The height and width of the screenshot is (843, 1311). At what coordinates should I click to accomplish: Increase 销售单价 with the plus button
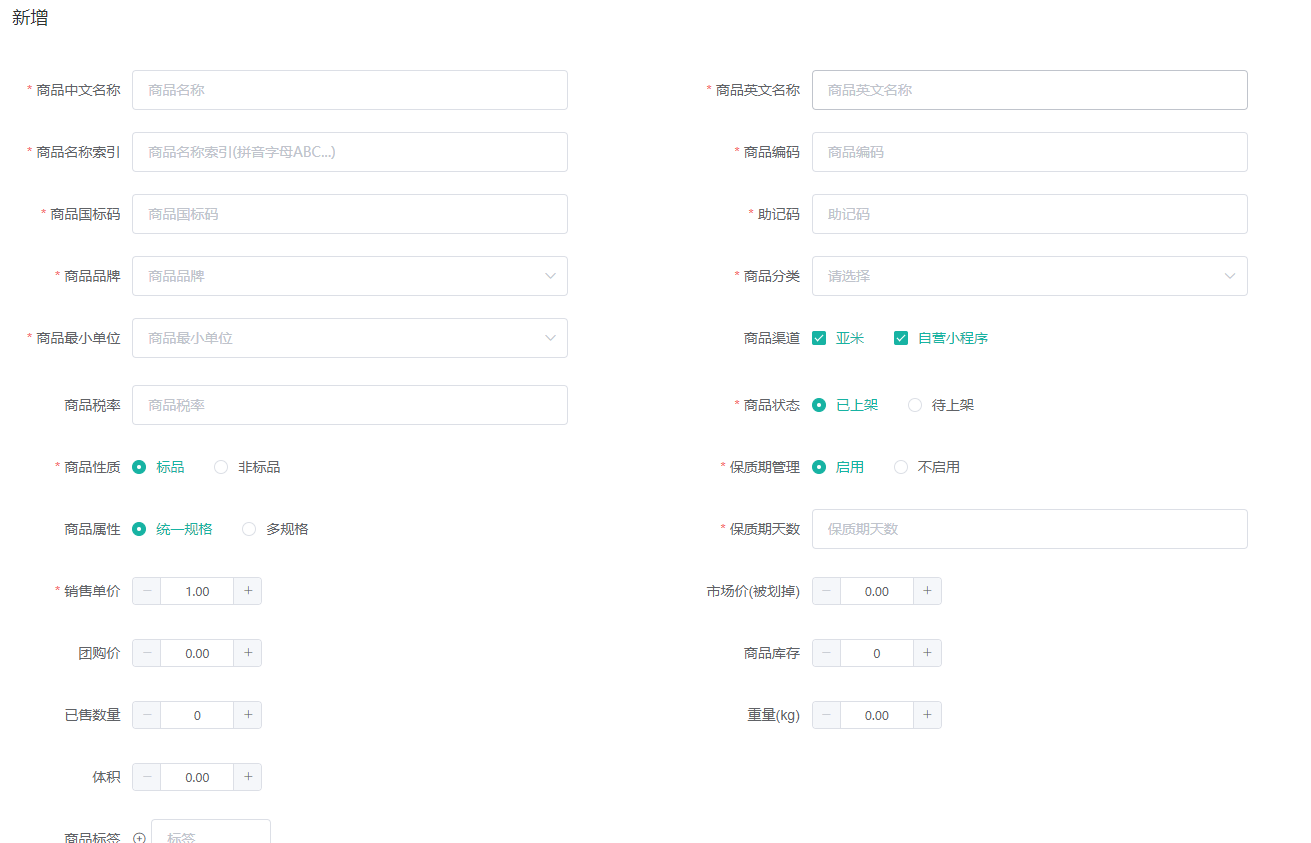248,591
